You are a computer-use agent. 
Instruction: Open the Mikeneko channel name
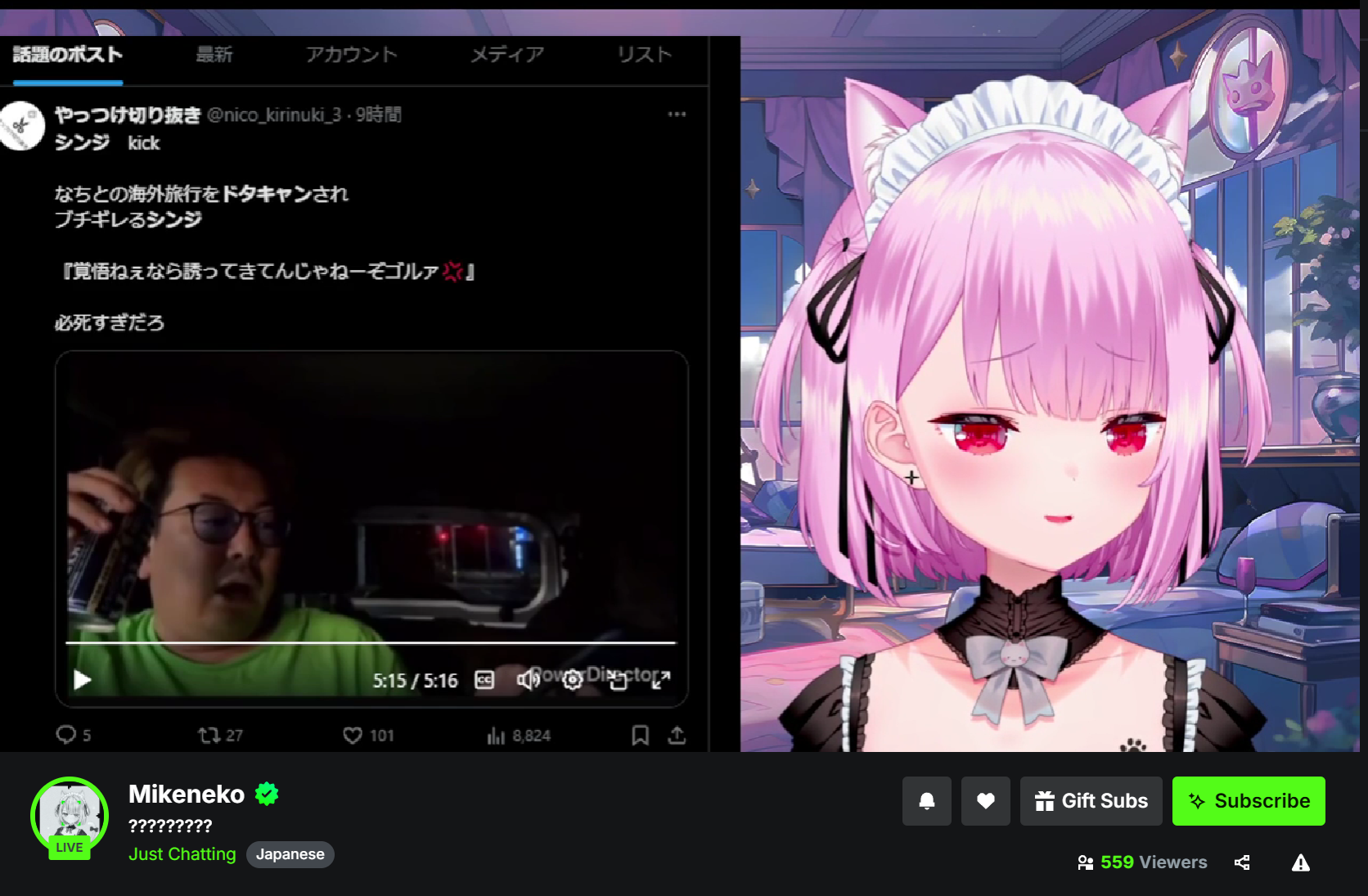coord(187,794)
